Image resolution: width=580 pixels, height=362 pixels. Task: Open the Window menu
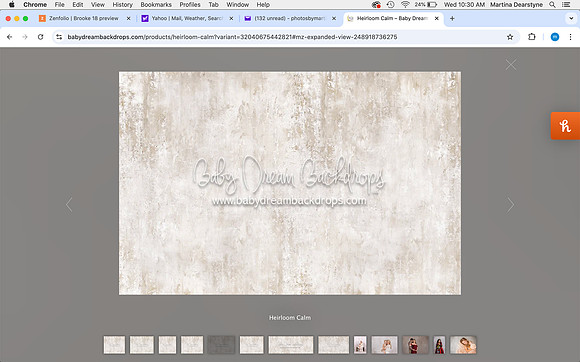(237, 4)
